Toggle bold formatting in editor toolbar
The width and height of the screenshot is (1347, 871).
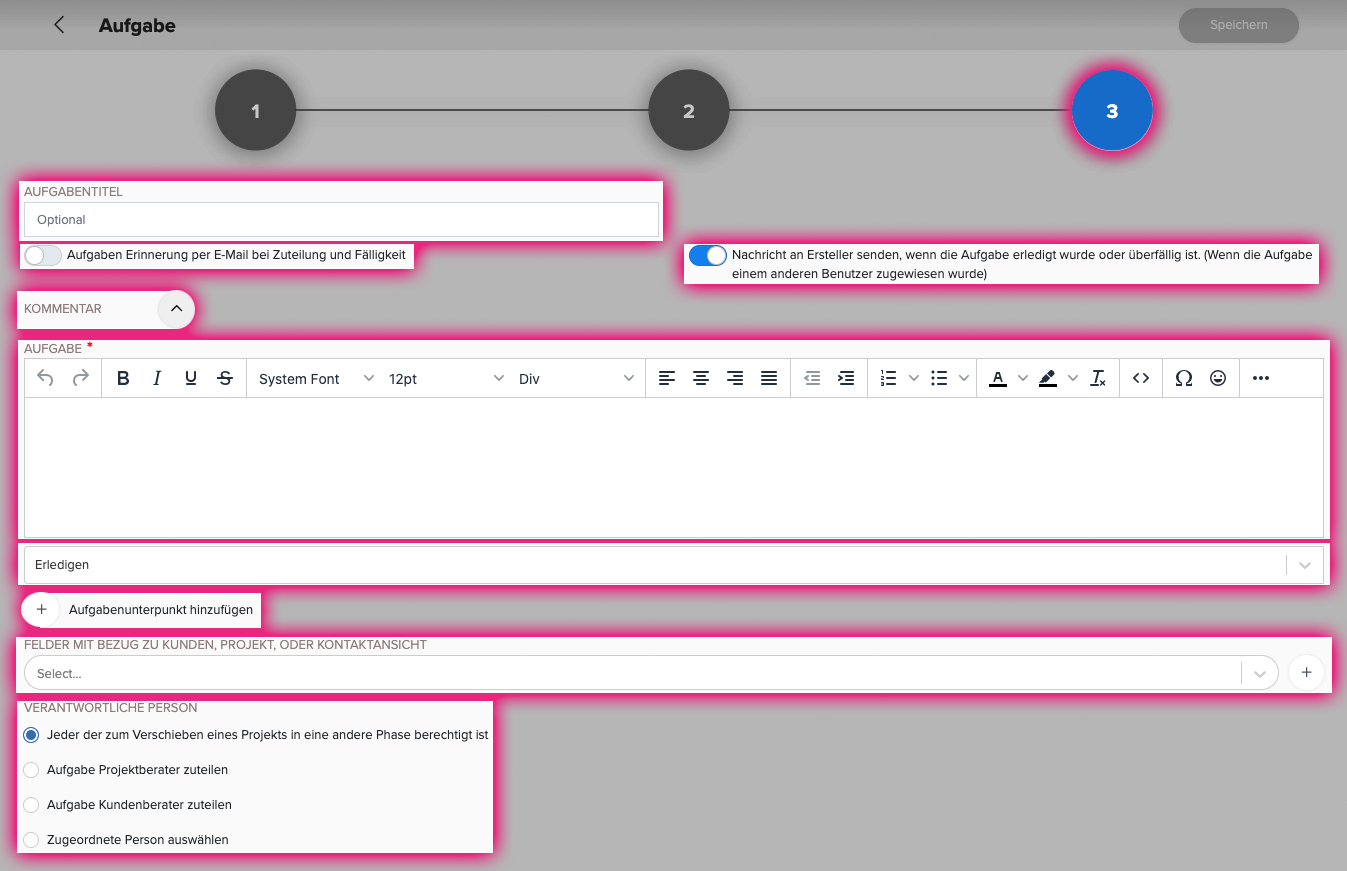coord(123,378)
